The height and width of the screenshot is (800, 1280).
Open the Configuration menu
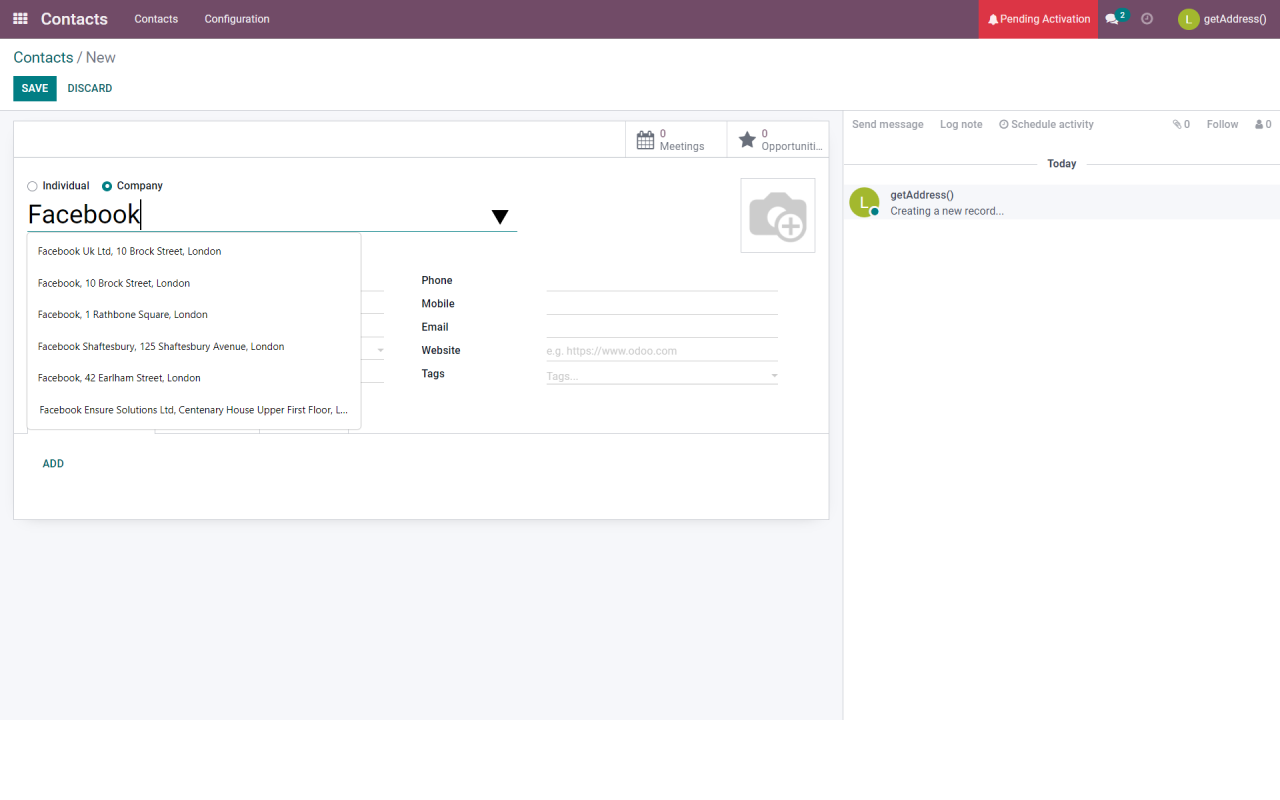(x=237, y=19)
